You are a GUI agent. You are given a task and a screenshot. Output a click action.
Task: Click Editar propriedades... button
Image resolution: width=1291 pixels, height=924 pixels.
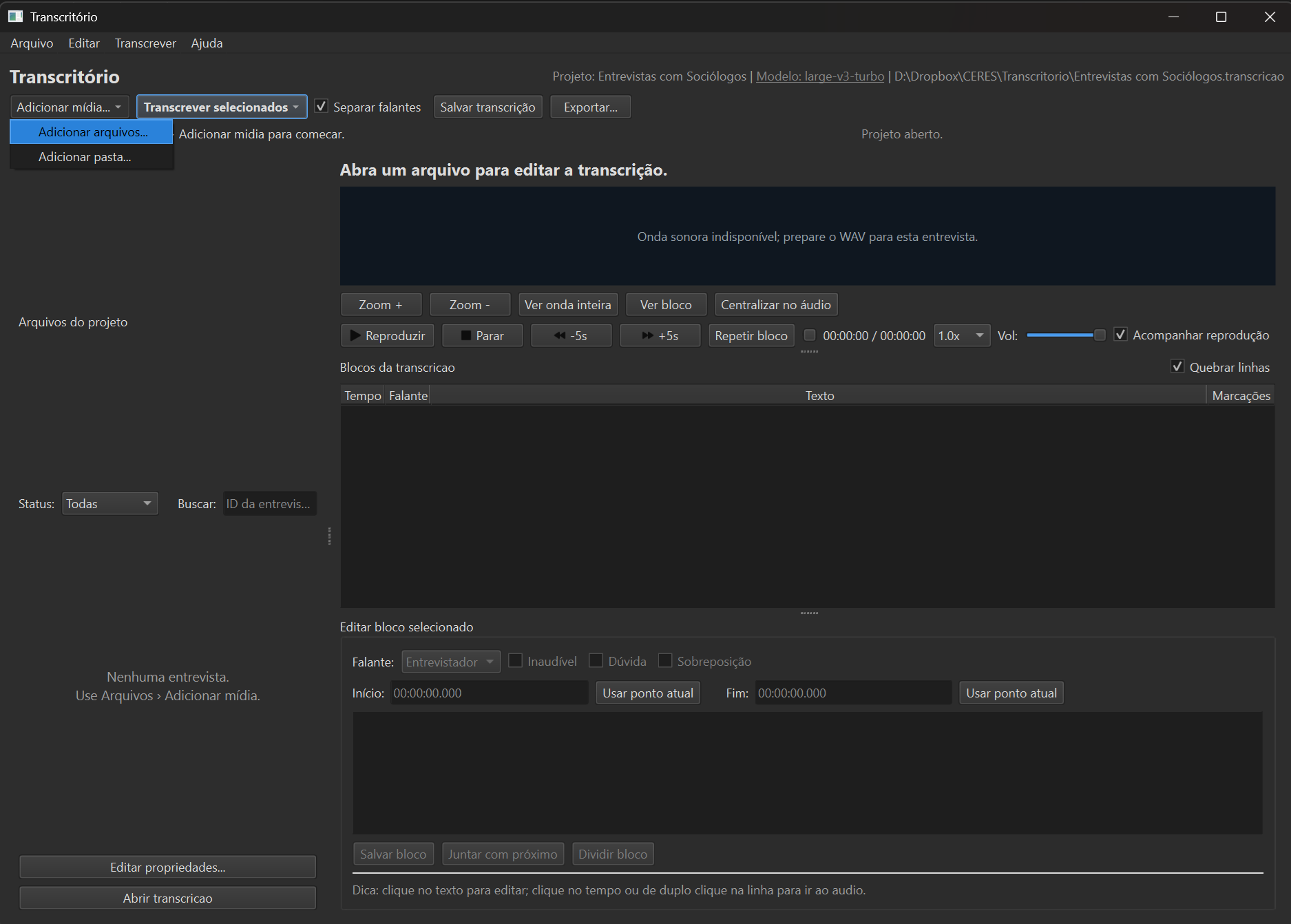click(168, 867)
